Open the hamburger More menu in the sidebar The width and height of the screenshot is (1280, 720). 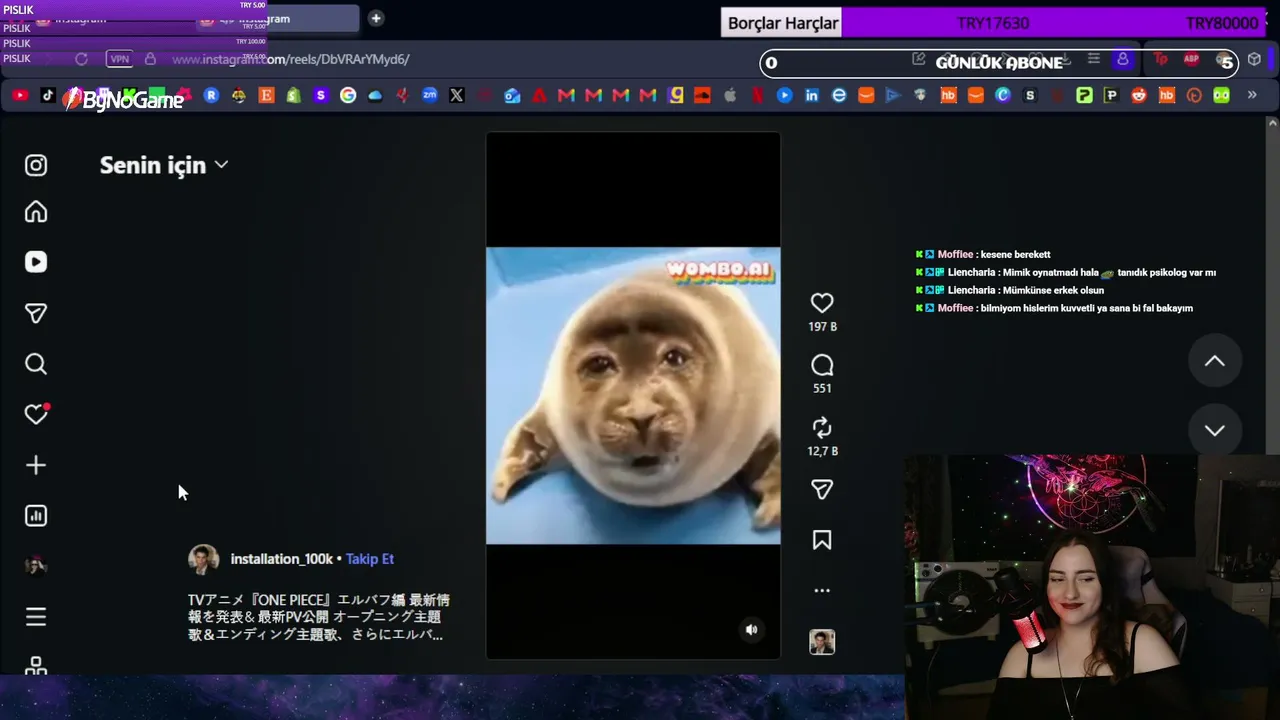36,617
